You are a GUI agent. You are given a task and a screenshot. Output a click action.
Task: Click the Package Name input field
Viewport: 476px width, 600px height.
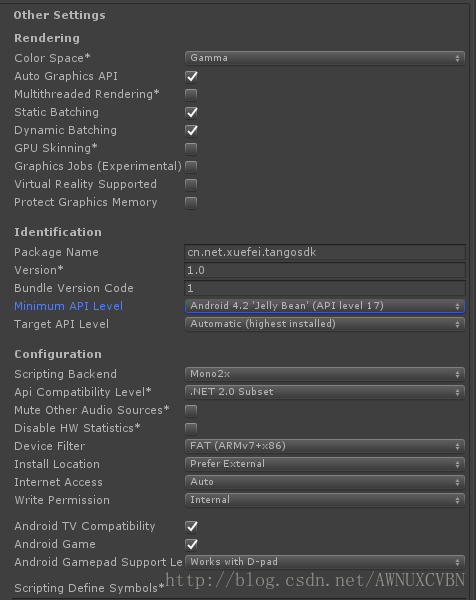point(325,252)
